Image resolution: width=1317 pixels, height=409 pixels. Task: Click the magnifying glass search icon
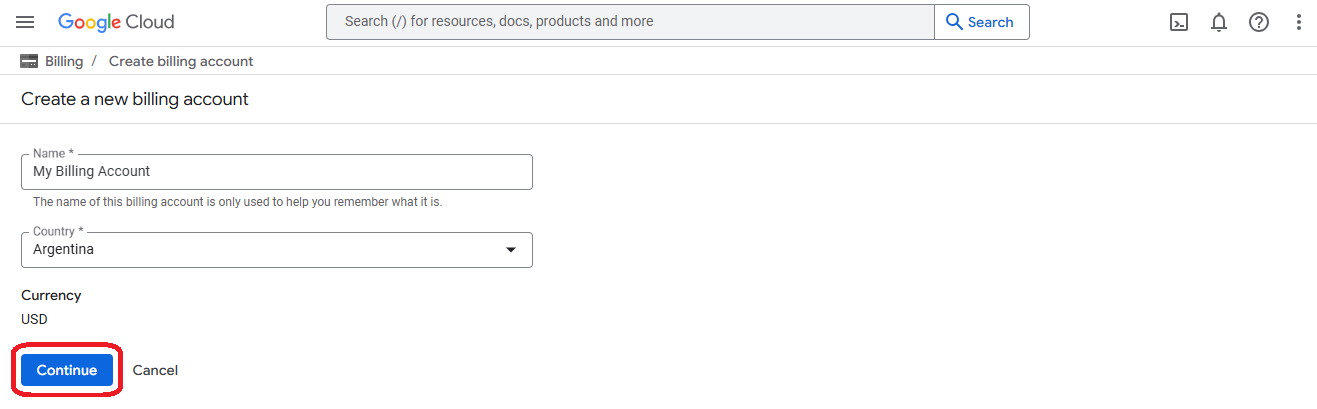coord(955,22)
